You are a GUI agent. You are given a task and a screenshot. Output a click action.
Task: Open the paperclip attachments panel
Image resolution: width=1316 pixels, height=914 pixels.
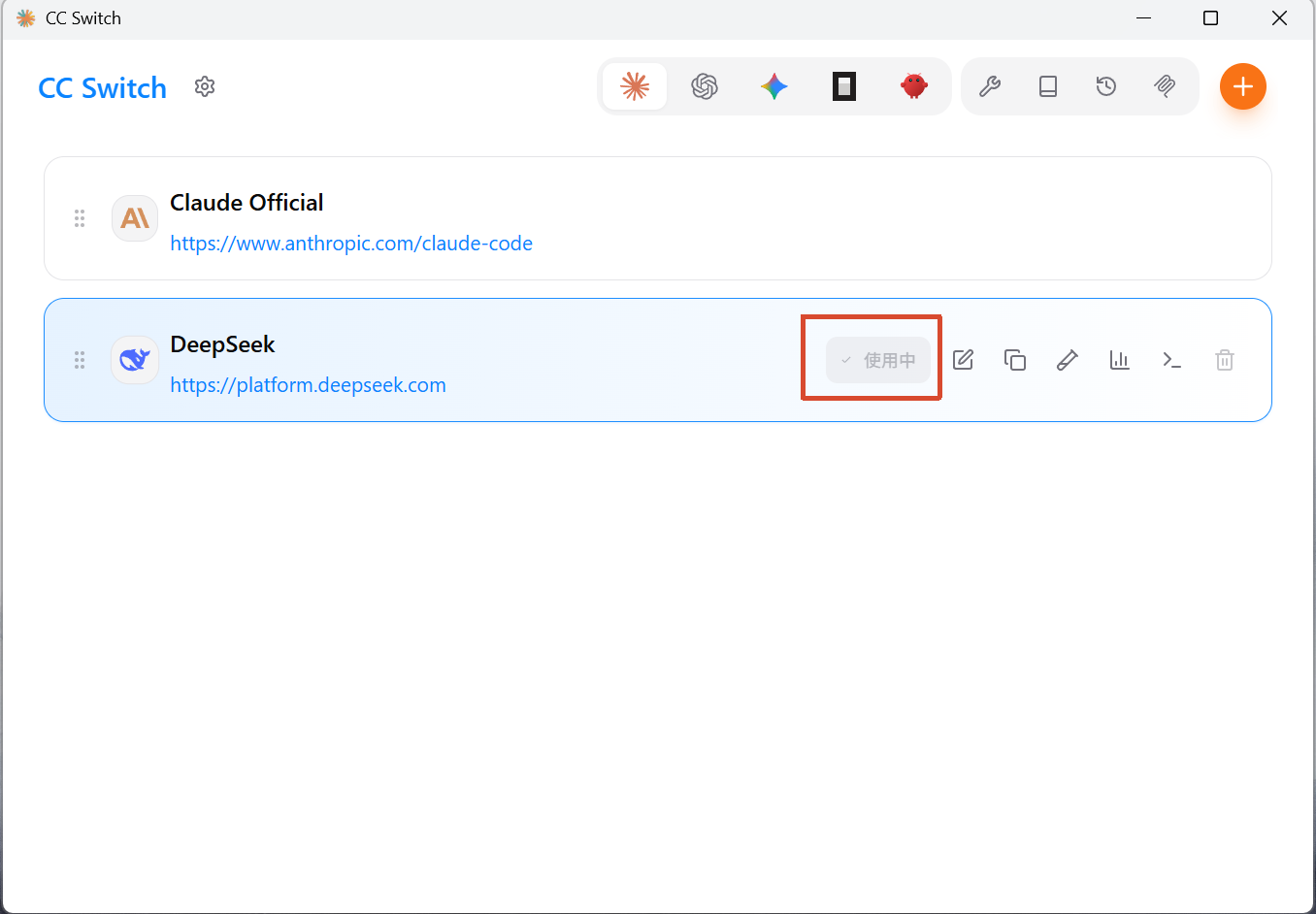(1165, 86)
